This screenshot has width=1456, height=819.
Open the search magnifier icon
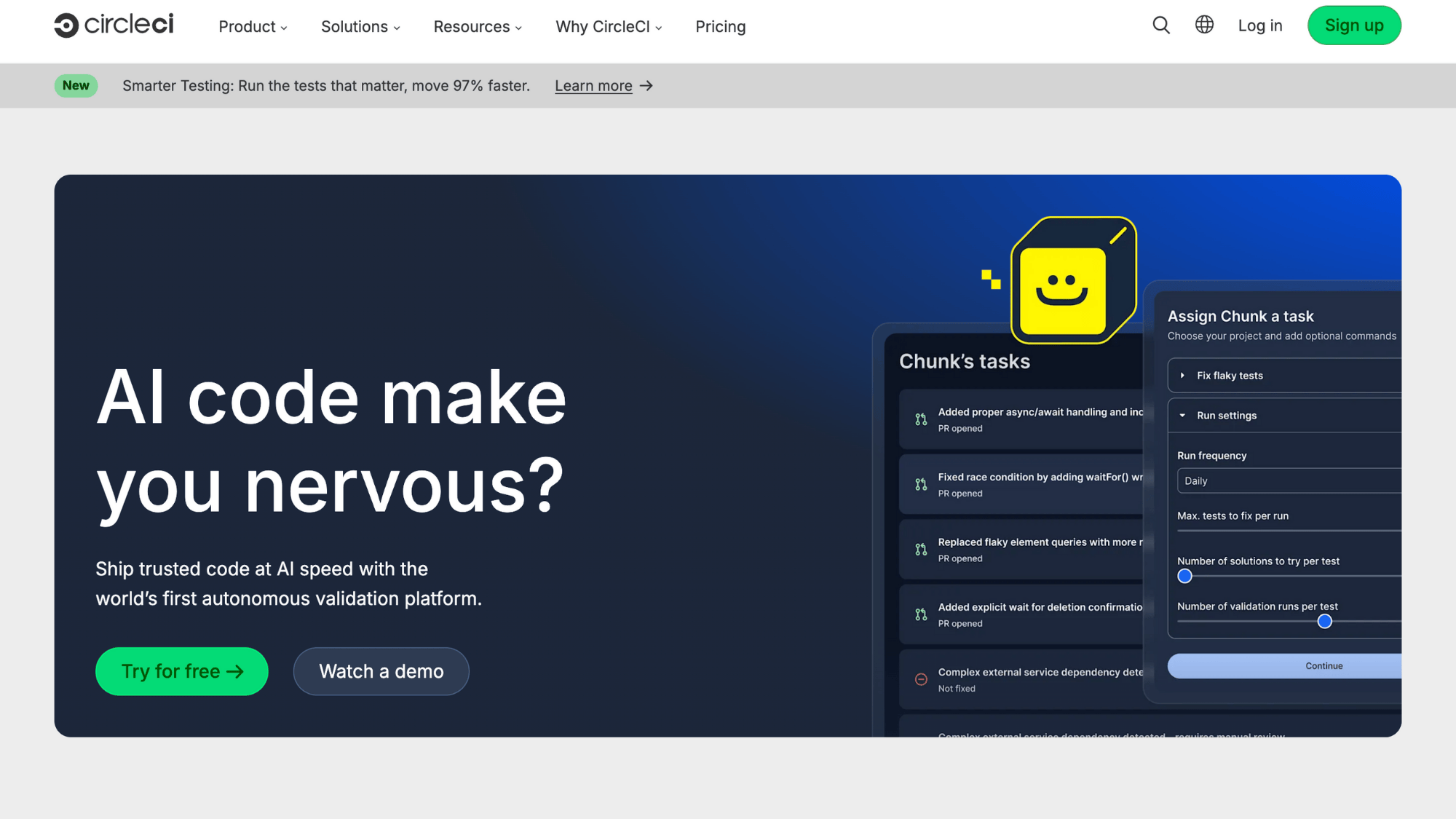click(x=1161, y=25)
